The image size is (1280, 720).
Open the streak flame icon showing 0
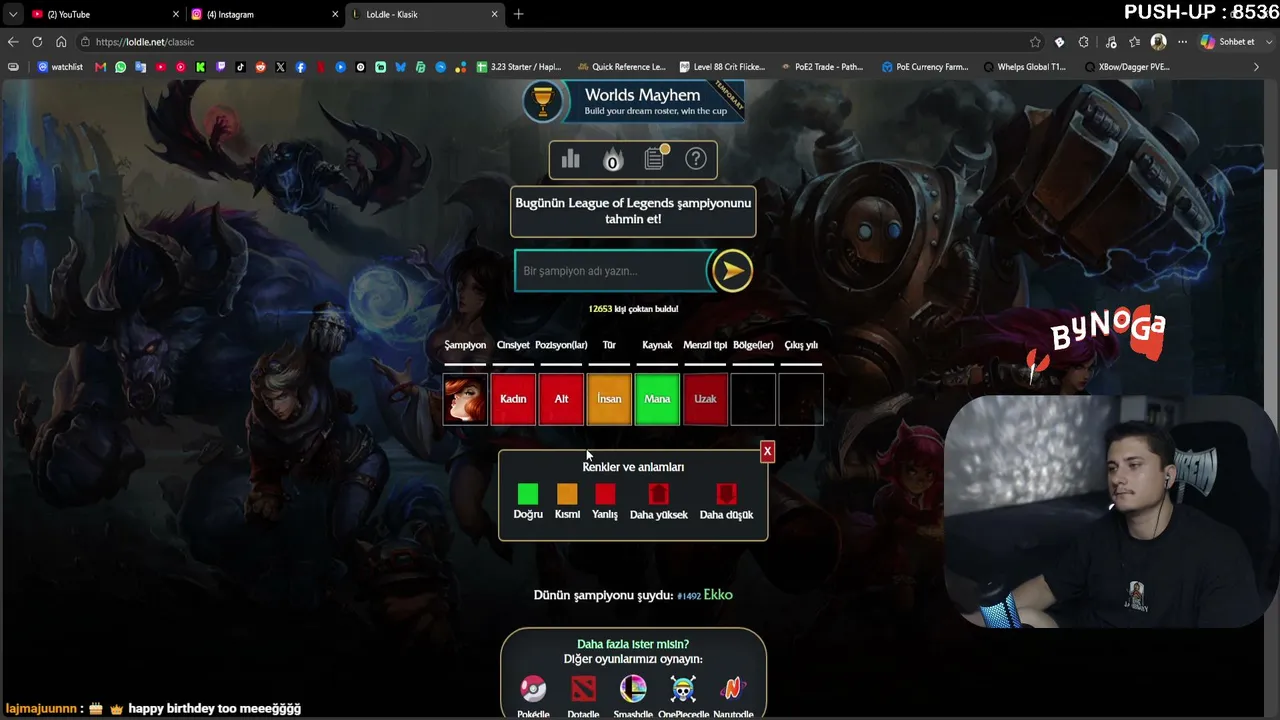pos(612,160)
